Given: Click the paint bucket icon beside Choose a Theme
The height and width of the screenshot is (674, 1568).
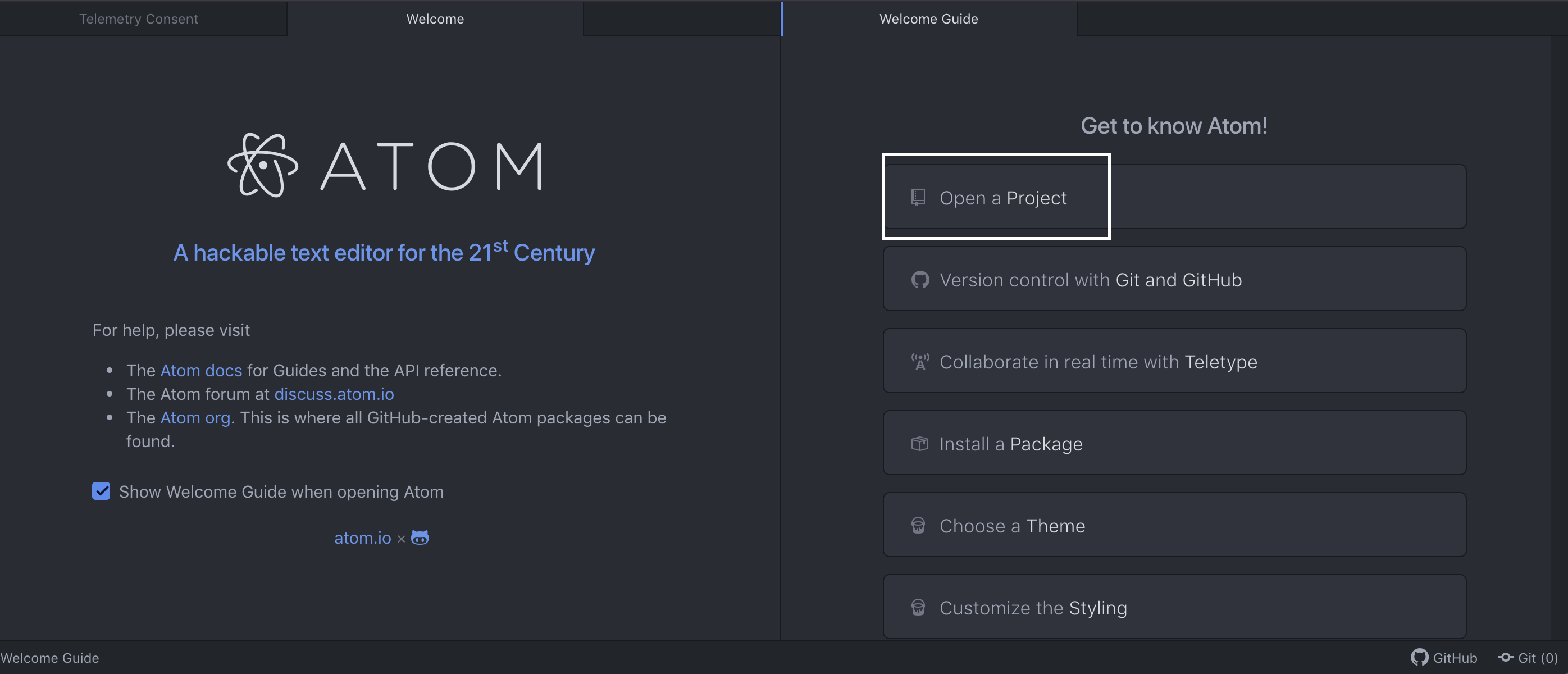Looking at the screenshot, I should [x=918, y=526].
